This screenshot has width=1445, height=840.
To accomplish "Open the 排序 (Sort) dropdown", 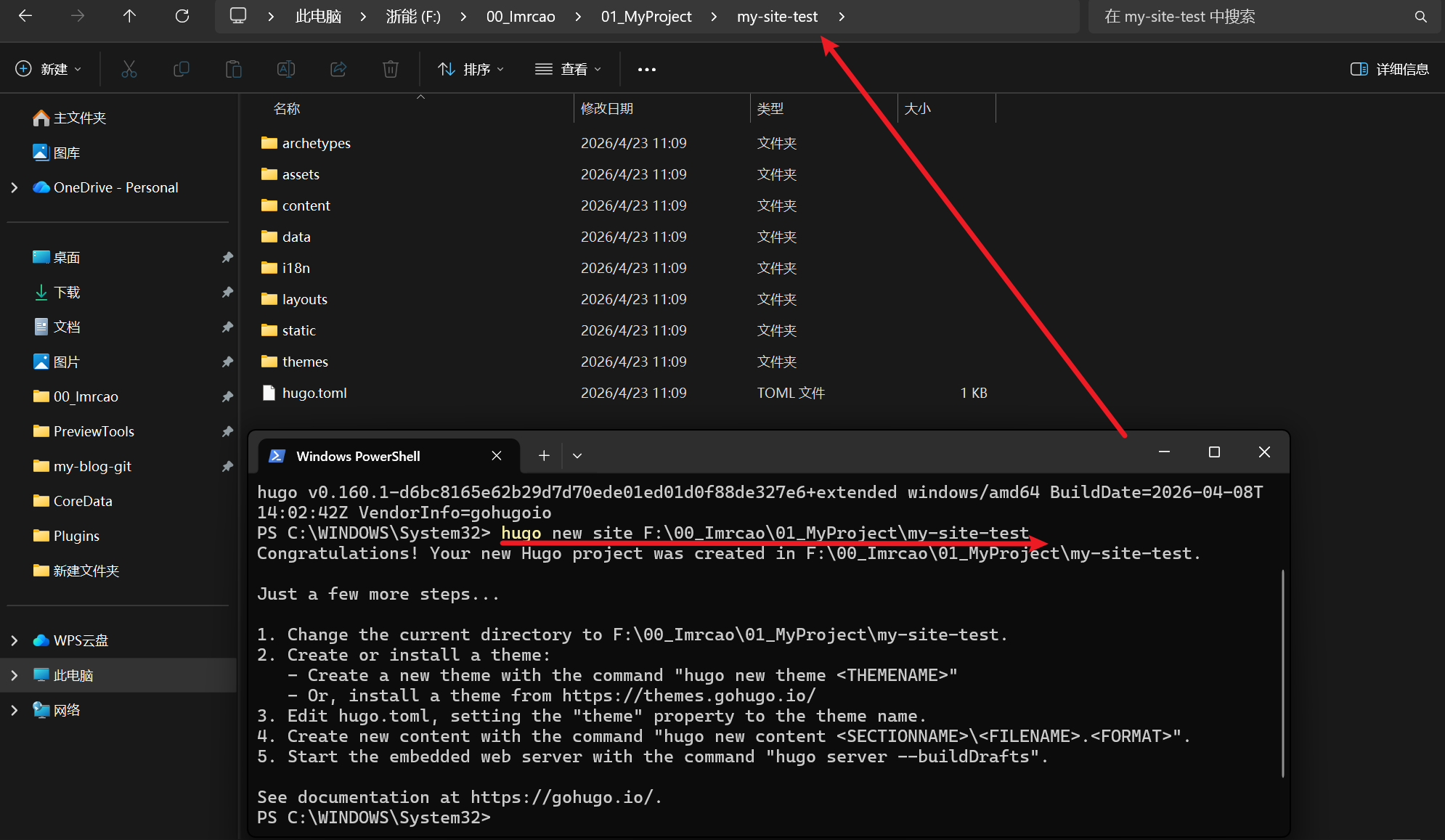I will (471, 69).
